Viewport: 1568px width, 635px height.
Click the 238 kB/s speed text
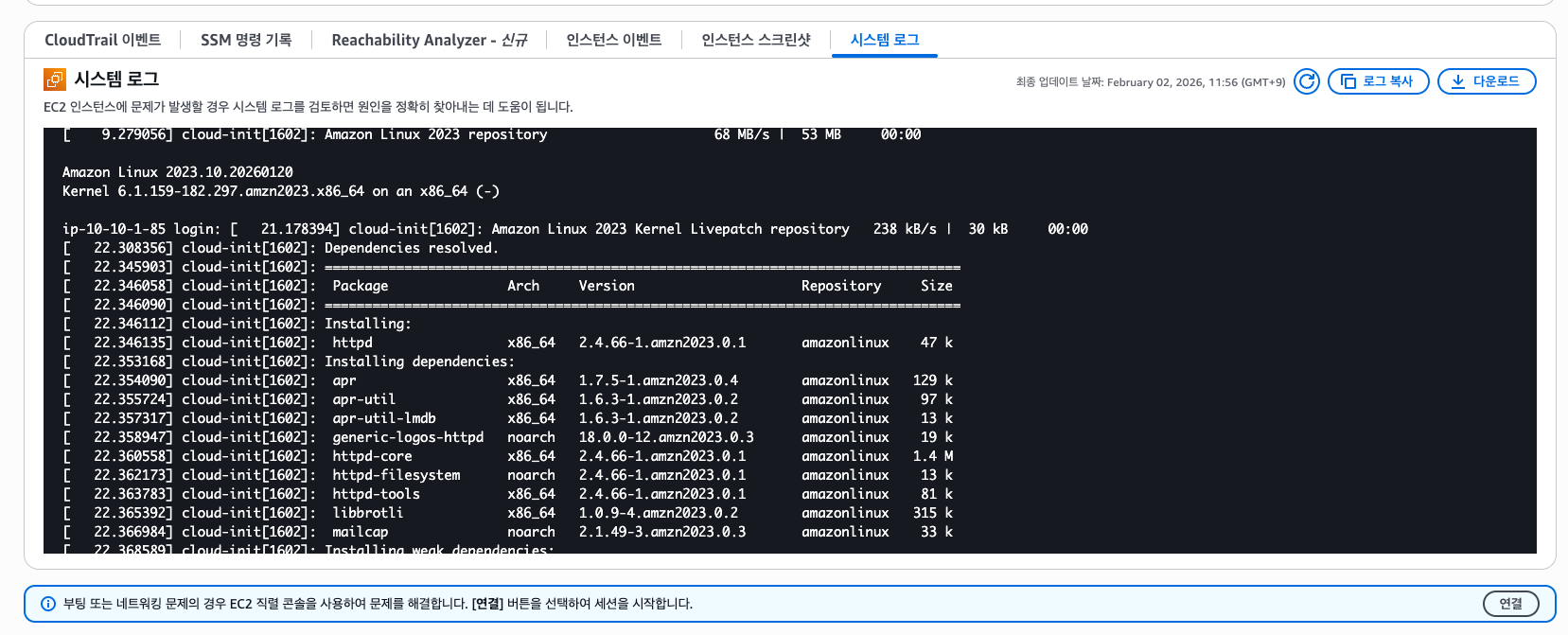pyautogui.click(x=905, y=229)
